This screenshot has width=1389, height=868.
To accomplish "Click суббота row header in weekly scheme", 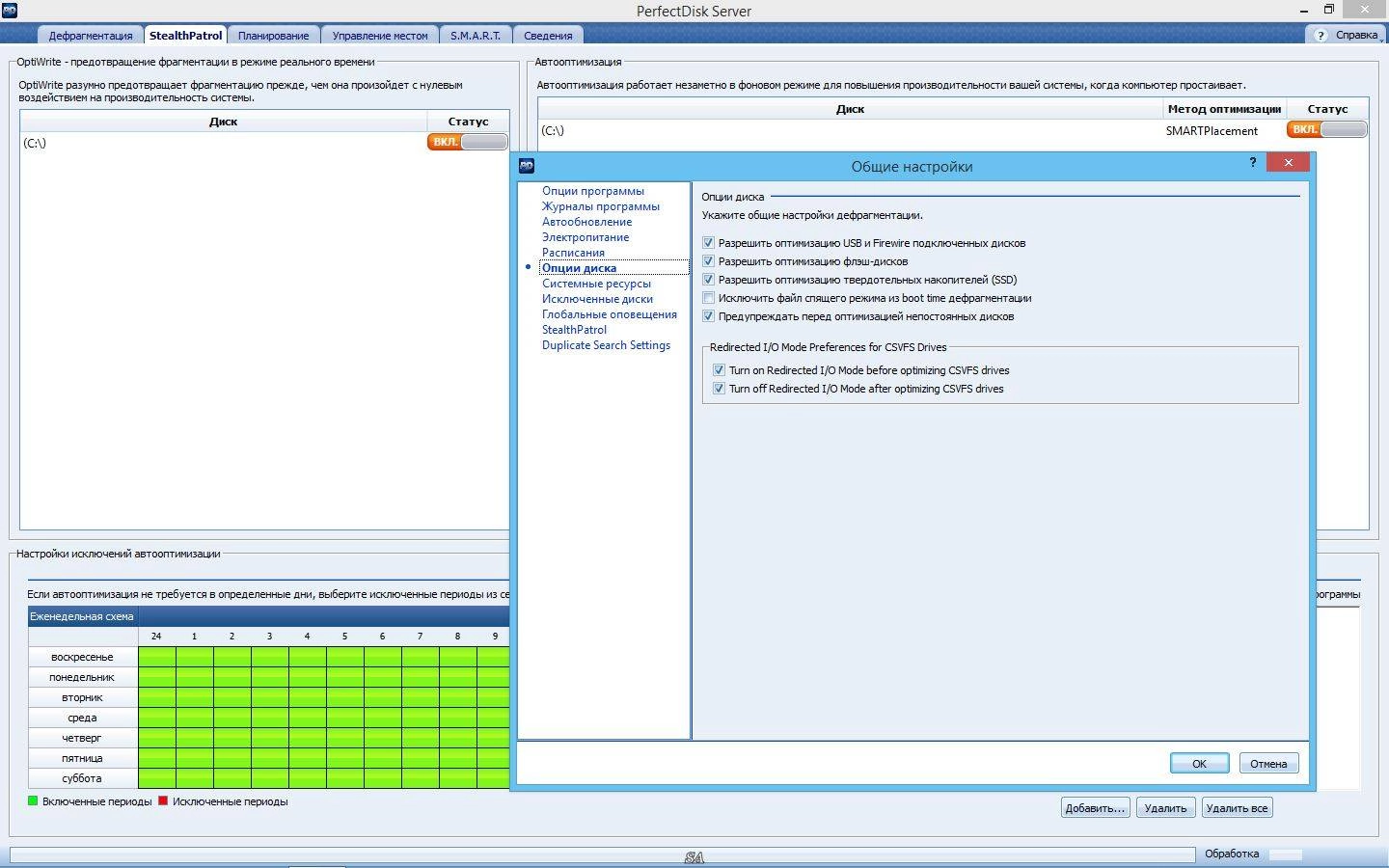I will pos(82,778).
